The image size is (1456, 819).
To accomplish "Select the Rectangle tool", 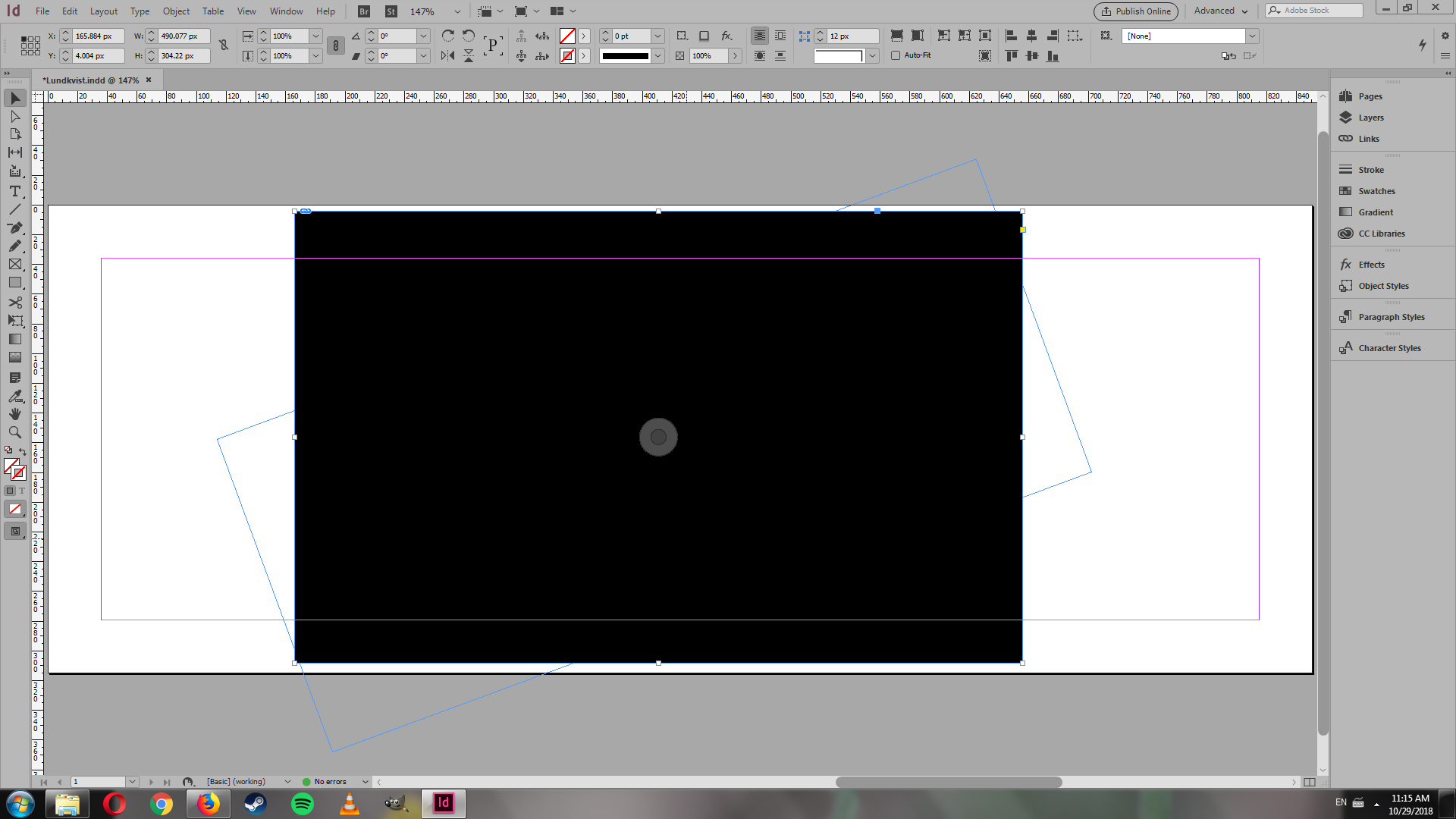I will 15,282.
